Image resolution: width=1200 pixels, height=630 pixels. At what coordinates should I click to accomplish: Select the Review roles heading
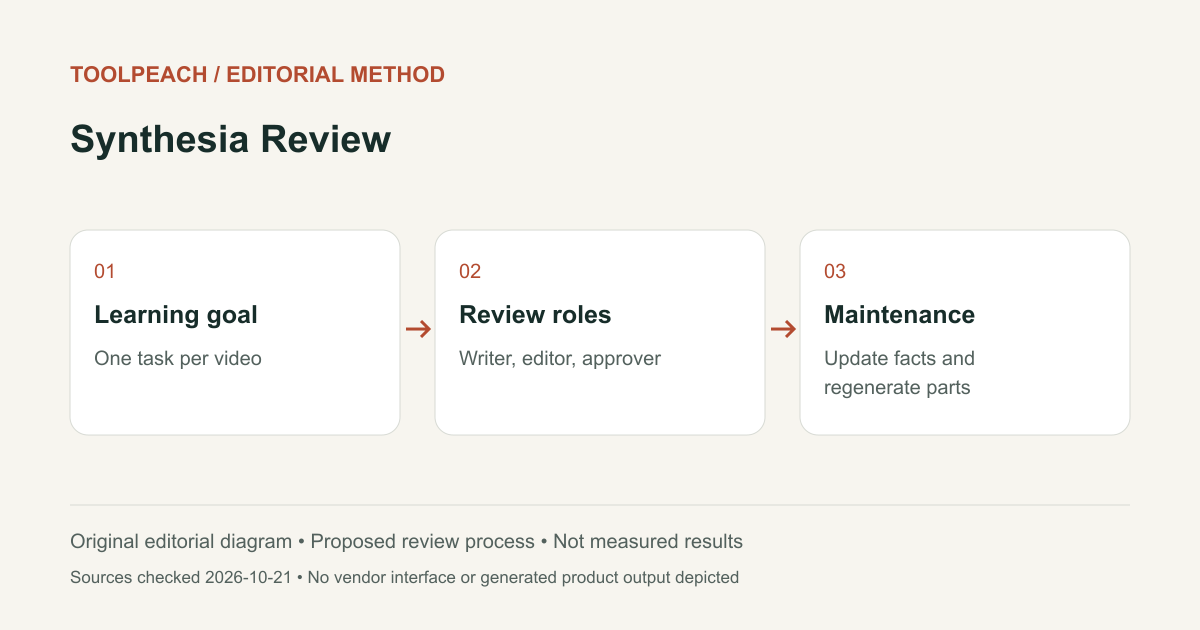click(x=535, y=315)
